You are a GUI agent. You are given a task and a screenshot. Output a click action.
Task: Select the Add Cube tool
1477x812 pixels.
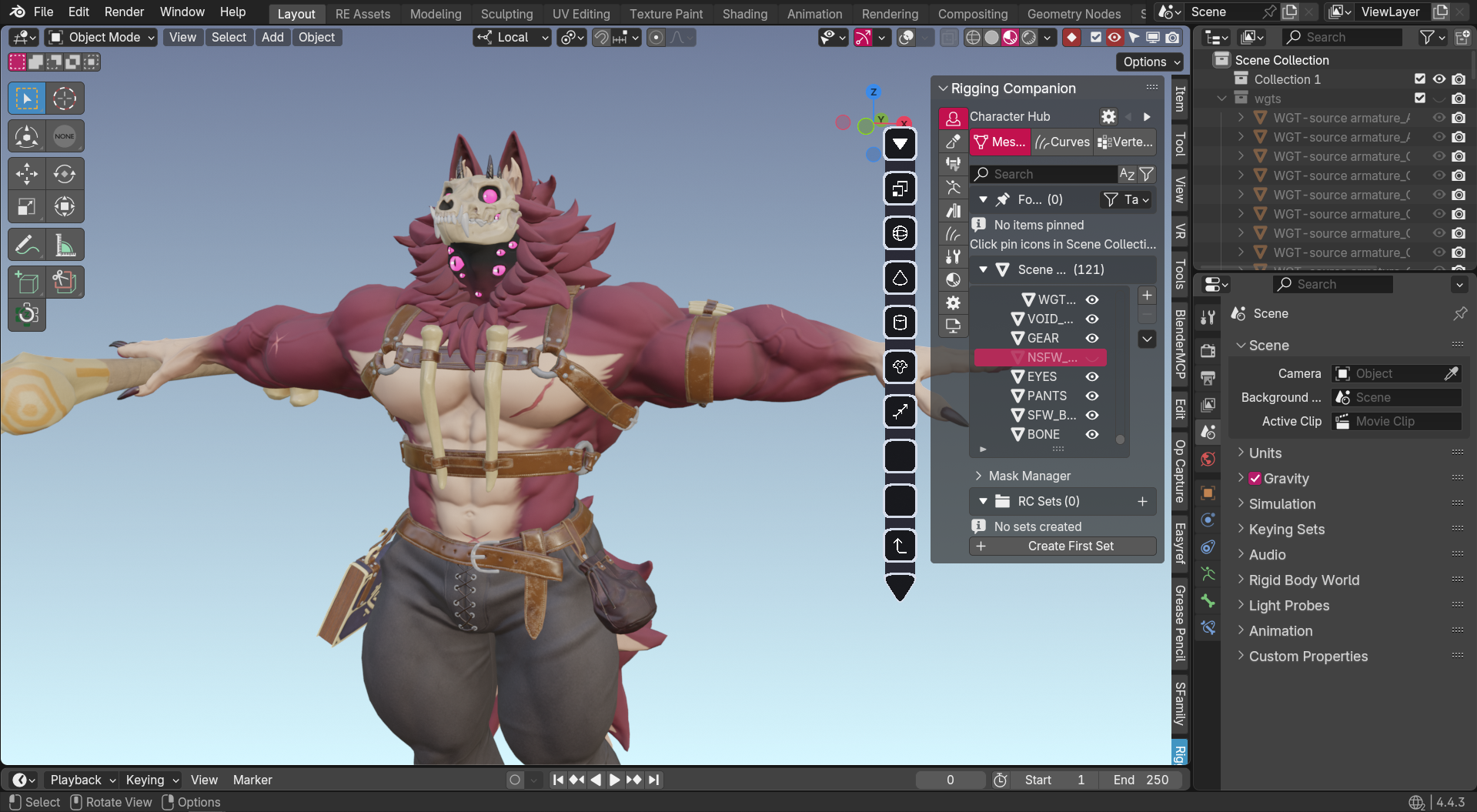coord(26,282)
